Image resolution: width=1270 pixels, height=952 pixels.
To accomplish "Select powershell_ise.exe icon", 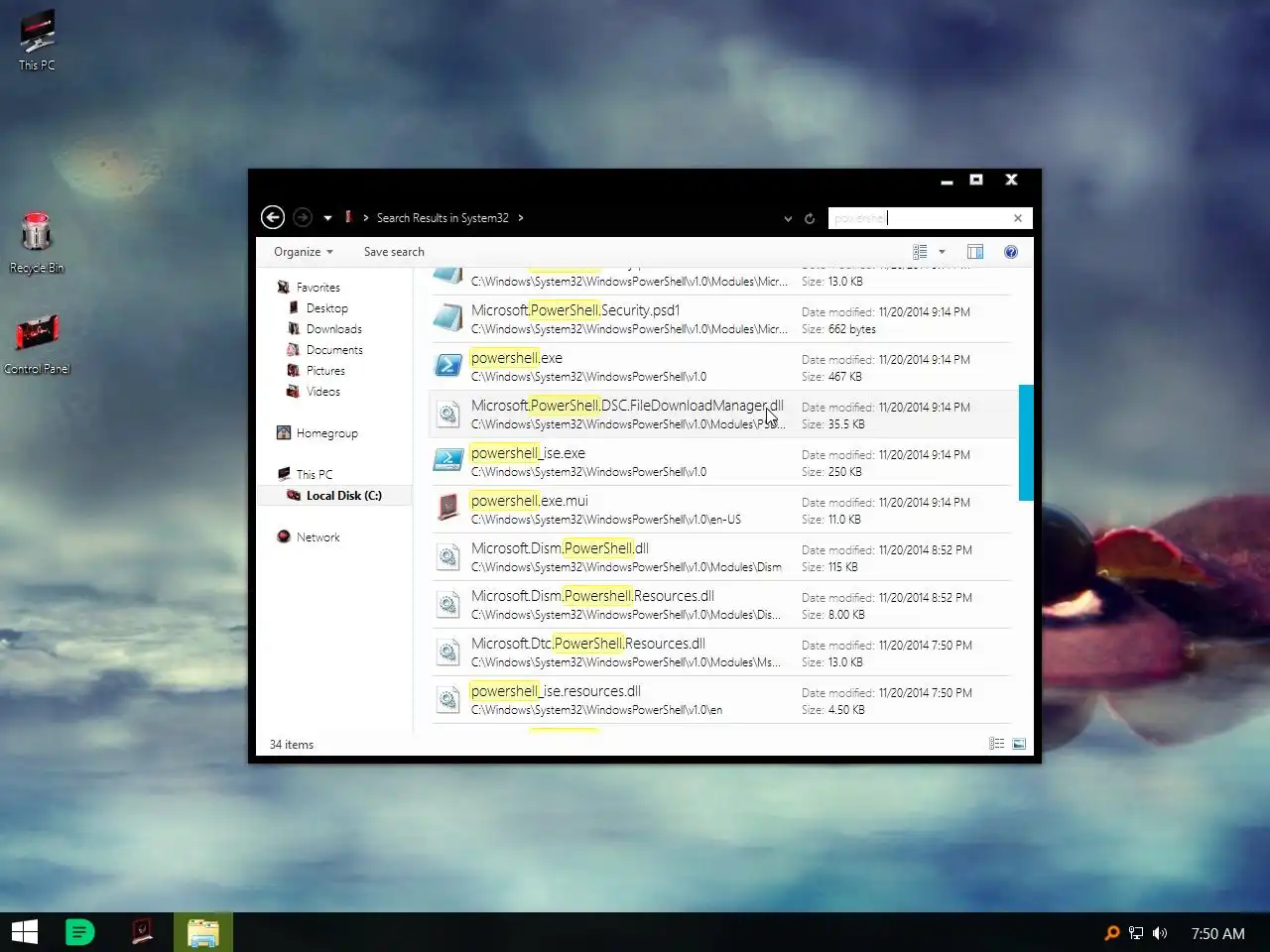I will 448,461.
